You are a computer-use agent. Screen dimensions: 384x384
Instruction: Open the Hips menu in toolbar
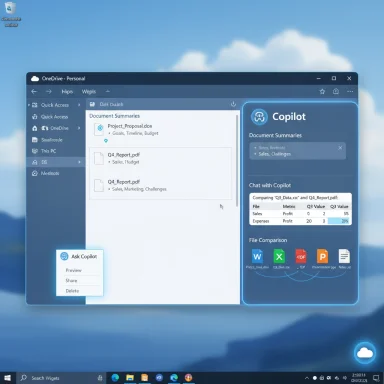[67, 91]
